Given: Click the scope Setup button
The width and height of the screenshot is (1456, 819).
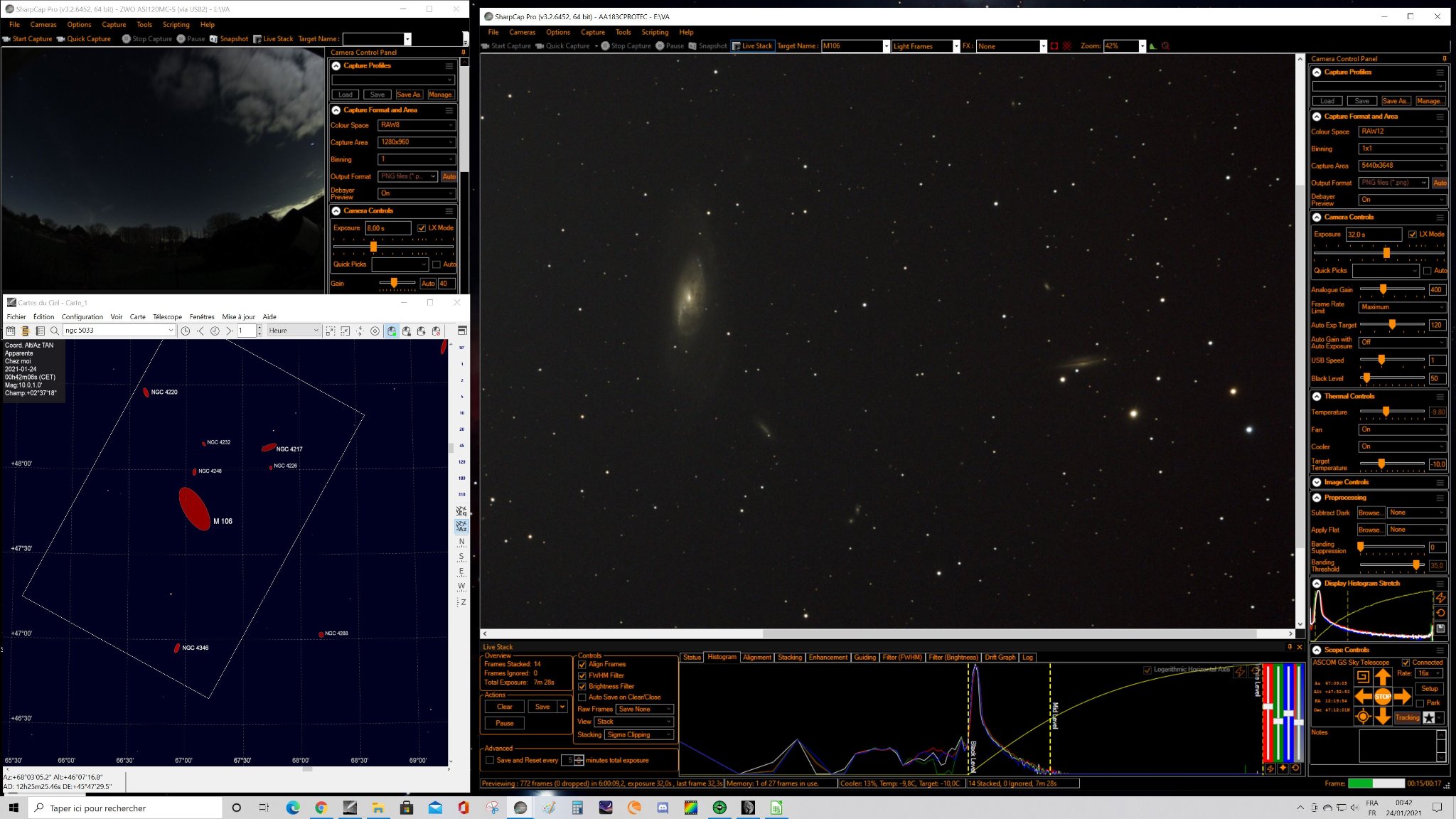Looking at the screenshot, I should point(1430,689).
